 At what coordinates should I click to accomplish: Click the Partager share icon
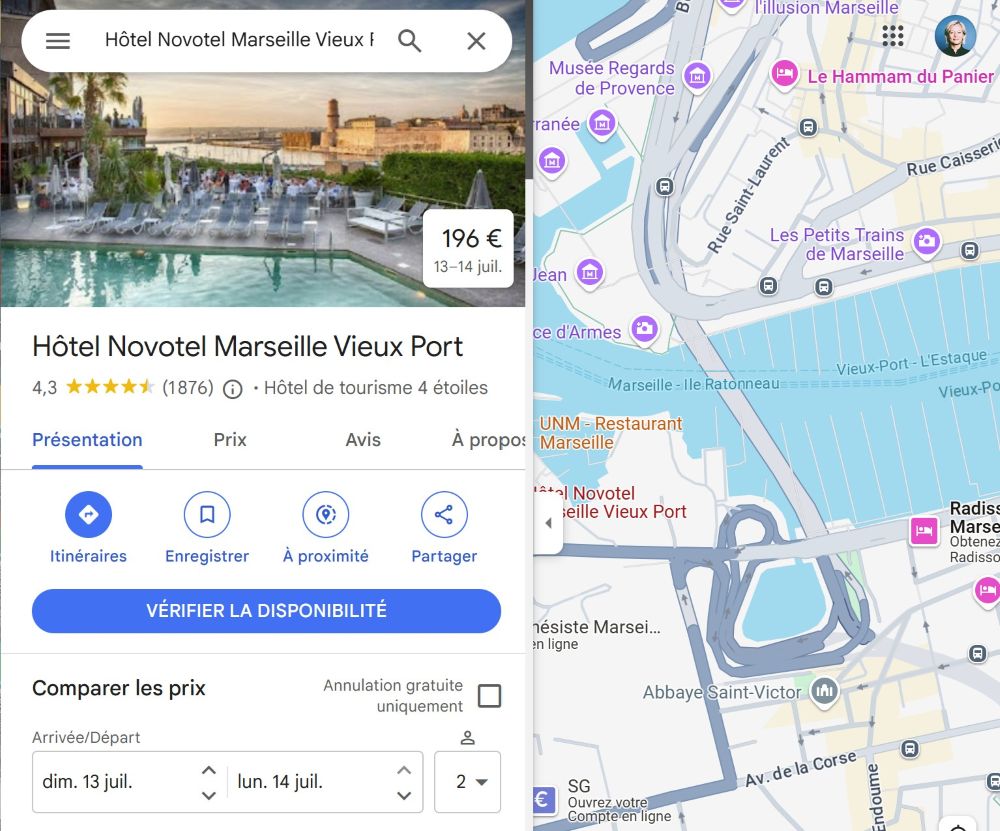(445, 514)
